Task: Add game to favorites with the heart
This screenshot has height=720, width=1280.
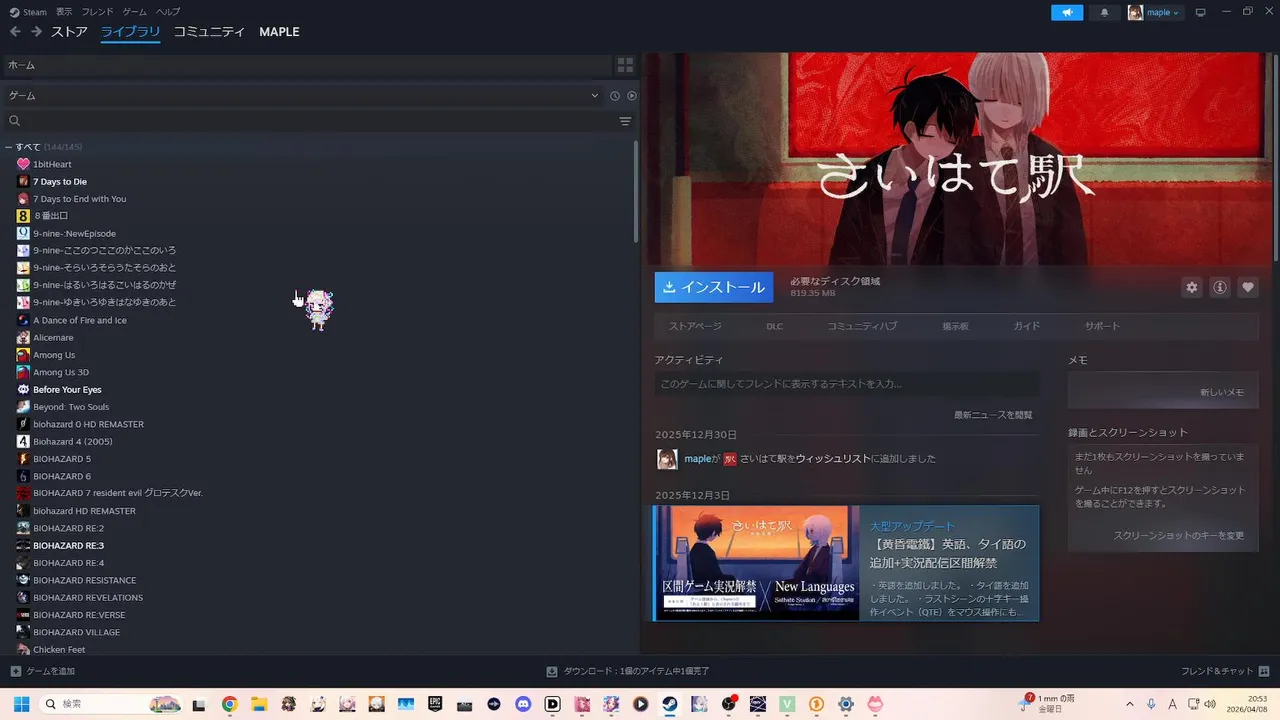Action: click(x=1248, y=287)
